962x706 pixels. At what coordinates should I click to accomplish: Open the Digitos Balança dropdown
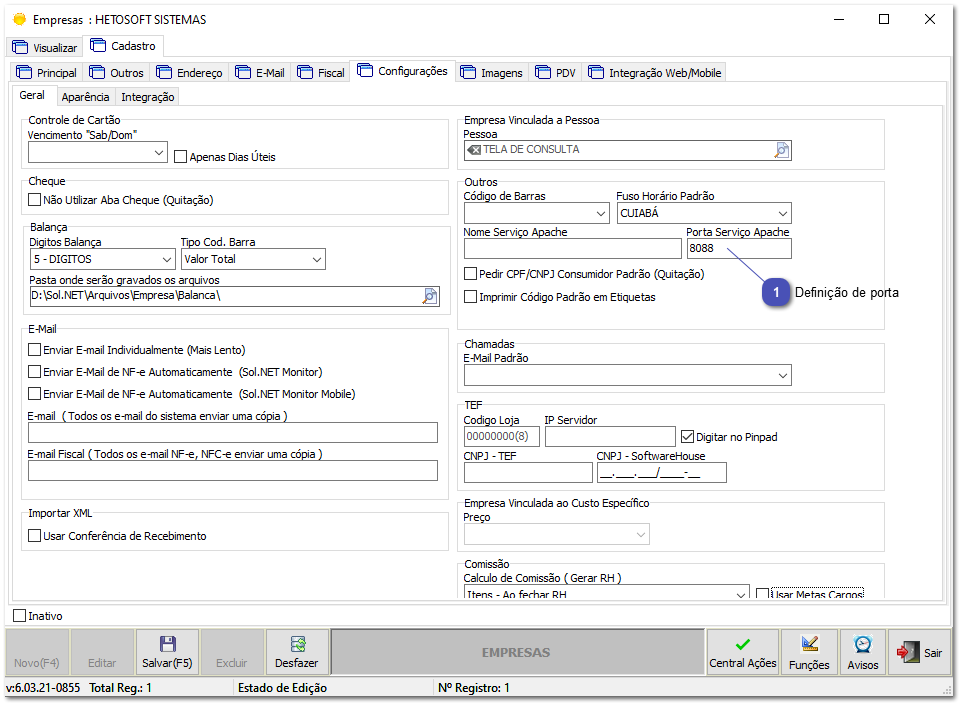[x=166, y=259]
